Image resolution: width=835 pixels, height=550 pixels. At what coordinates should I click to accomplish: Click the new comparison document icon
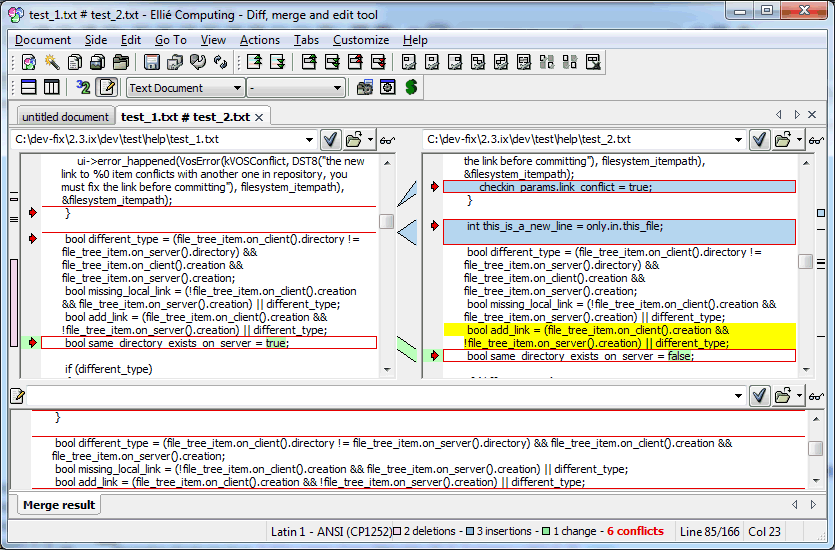pyautogui.click(x=29, y=62)
